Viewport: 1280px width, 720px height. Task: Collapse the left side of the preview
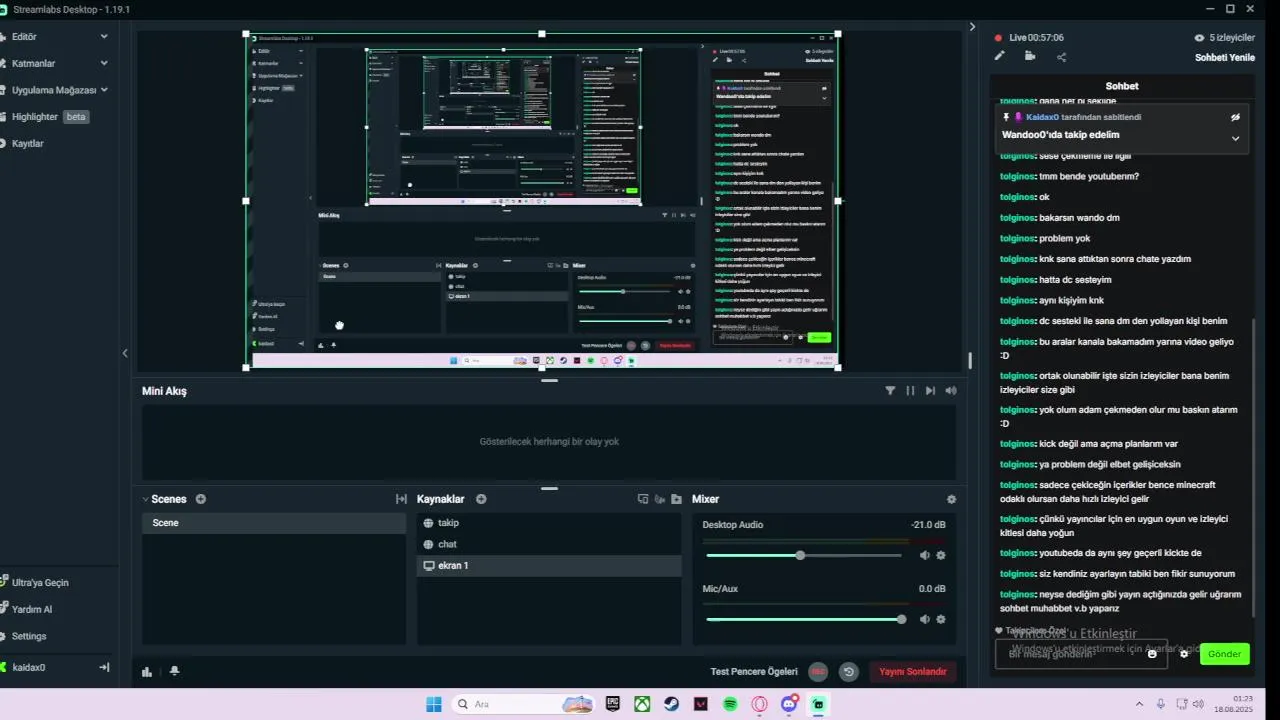coord(125,353)
